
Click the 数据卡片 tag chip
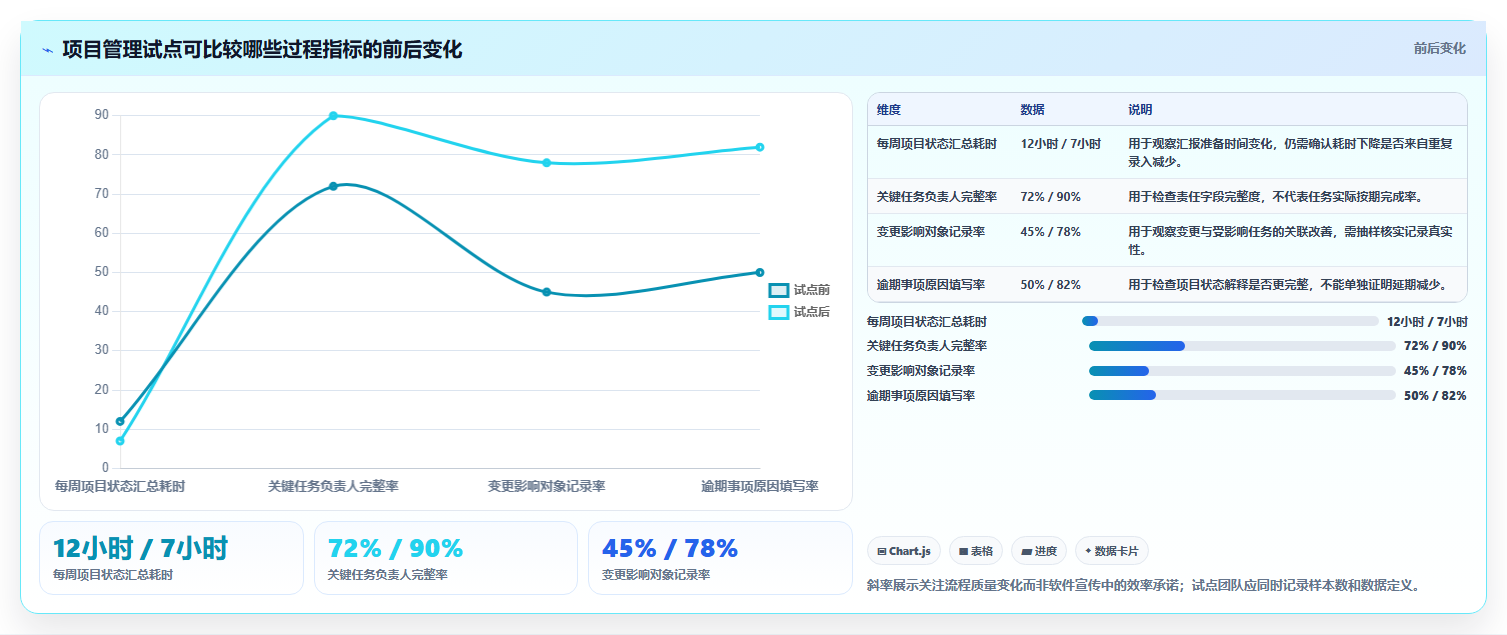tap(1111, 551)
